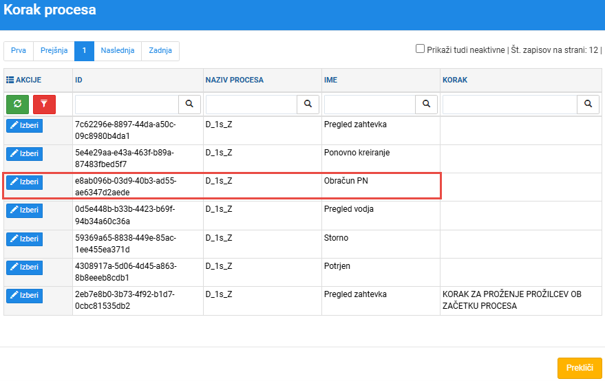Screen dimensions: 605x381
Task: Click D_1s_Z in the Storno row
Action: (x=219, y=238)
